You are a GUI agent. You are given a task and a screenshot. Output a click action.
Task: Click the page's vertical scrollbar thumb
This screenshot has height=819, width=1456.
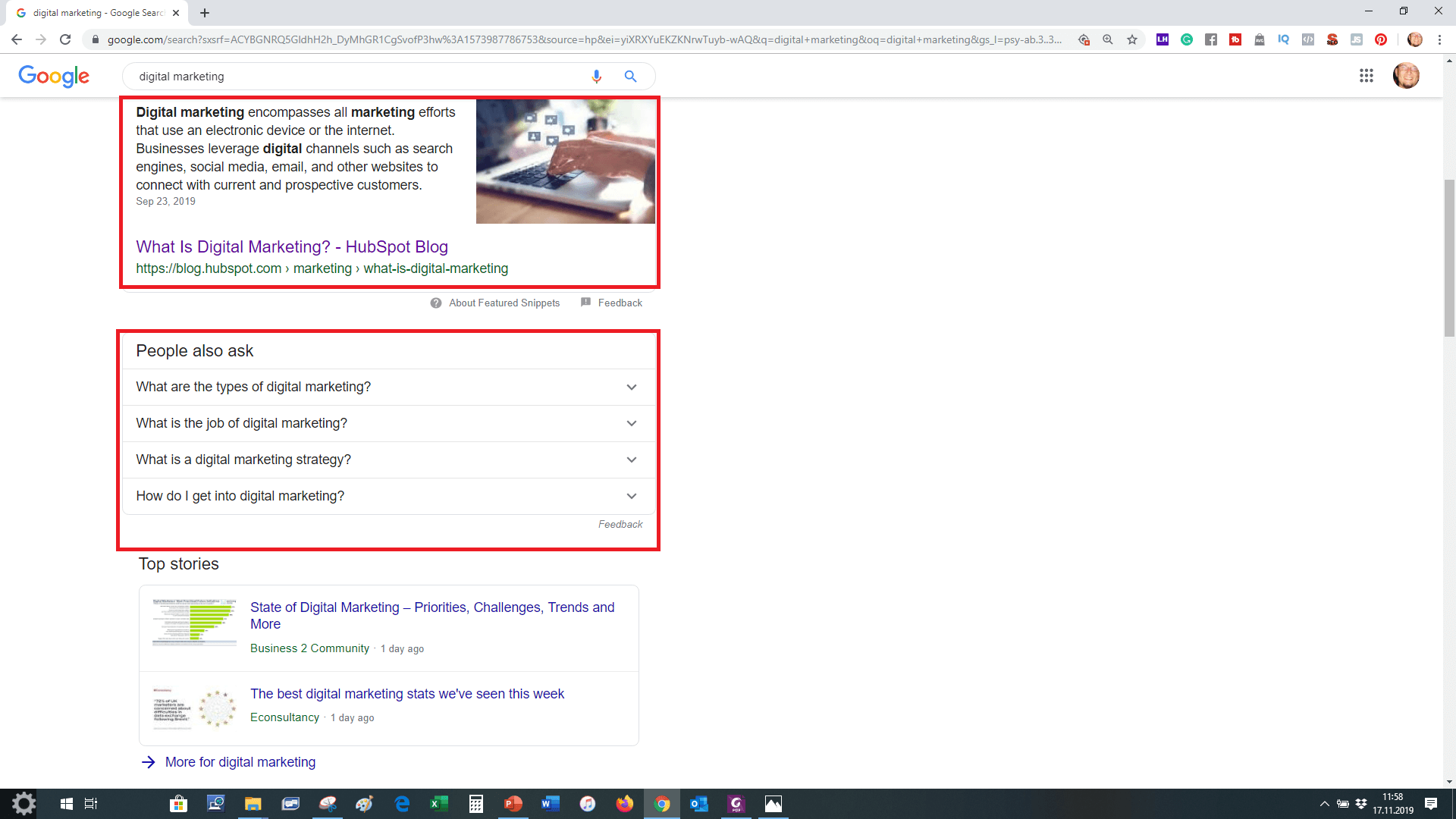[x=1449, y=258]
